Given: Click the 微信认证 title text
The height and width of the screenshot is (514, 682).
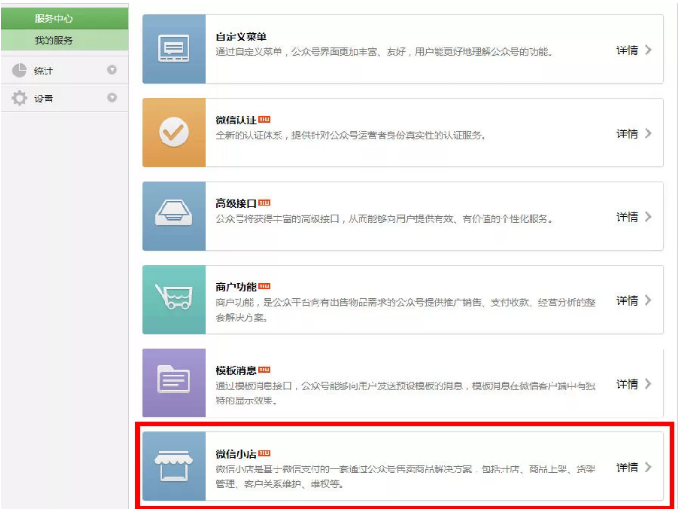Looking at the screenshot, I should pos(236,120).
